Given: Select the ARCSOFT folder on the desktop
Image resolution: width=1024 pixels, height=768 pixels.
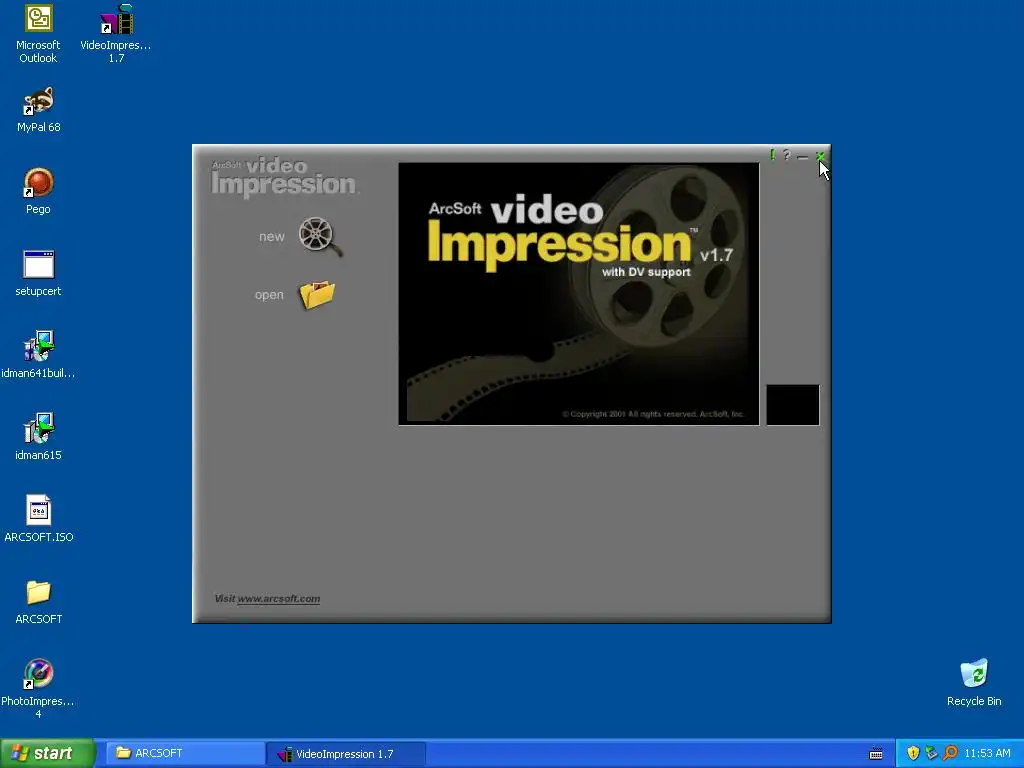Looking at the screenshot, I should [x=39, y=601].
